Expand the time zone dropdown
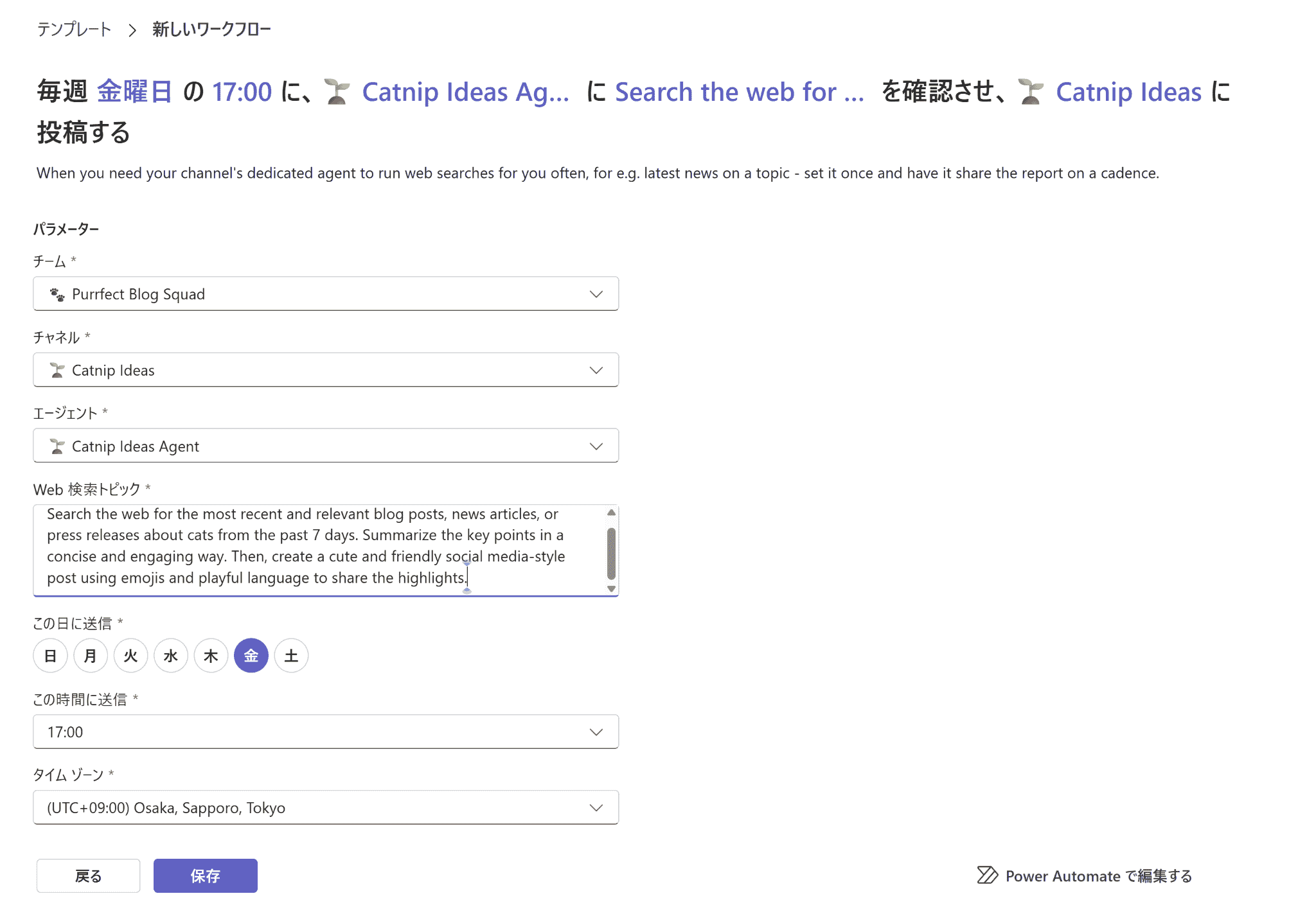Viewport: 1316px width, 905px height. tap(326, 807)
